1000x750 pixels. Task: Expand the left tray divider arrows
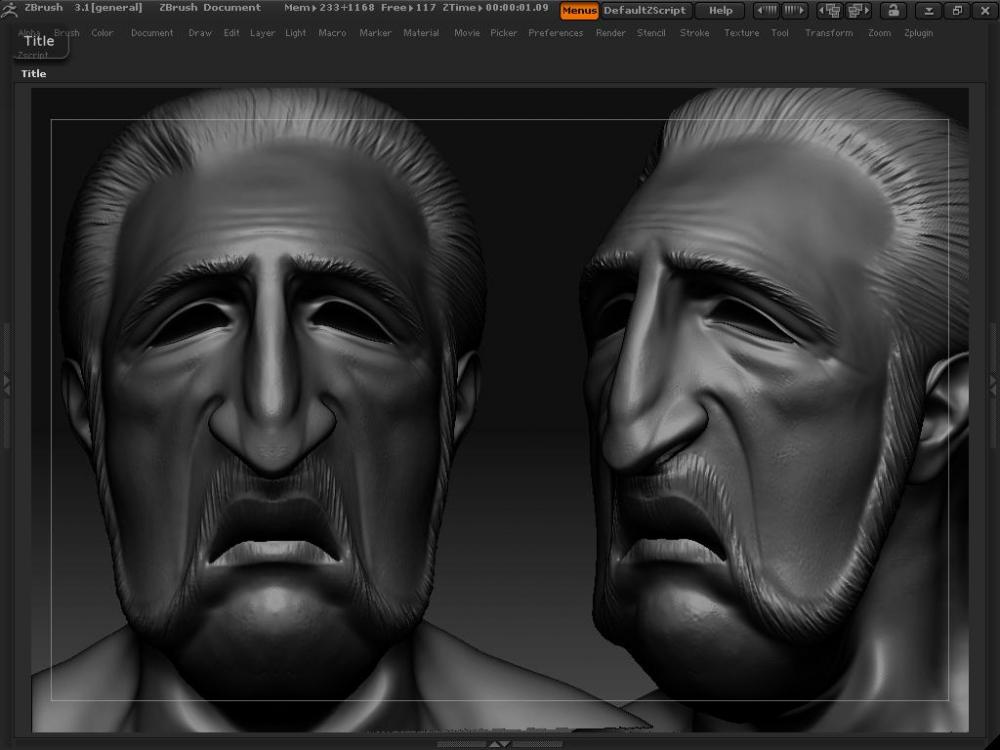pyautogui.click(x=7, y=385)
